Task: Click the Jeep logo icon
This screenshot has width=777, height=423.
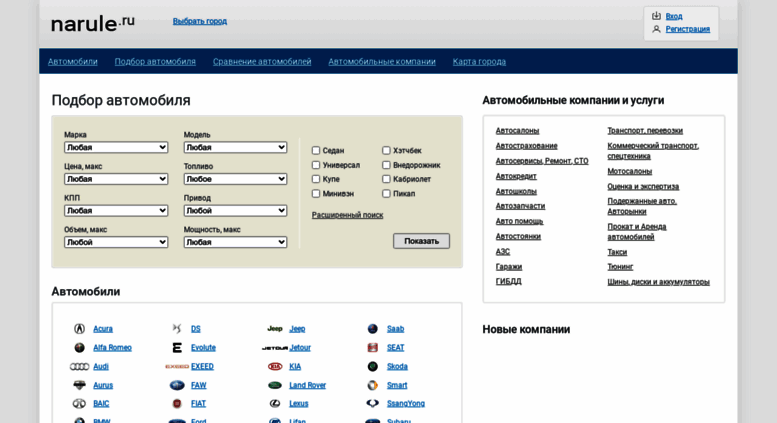Action: tap(275, 328)
